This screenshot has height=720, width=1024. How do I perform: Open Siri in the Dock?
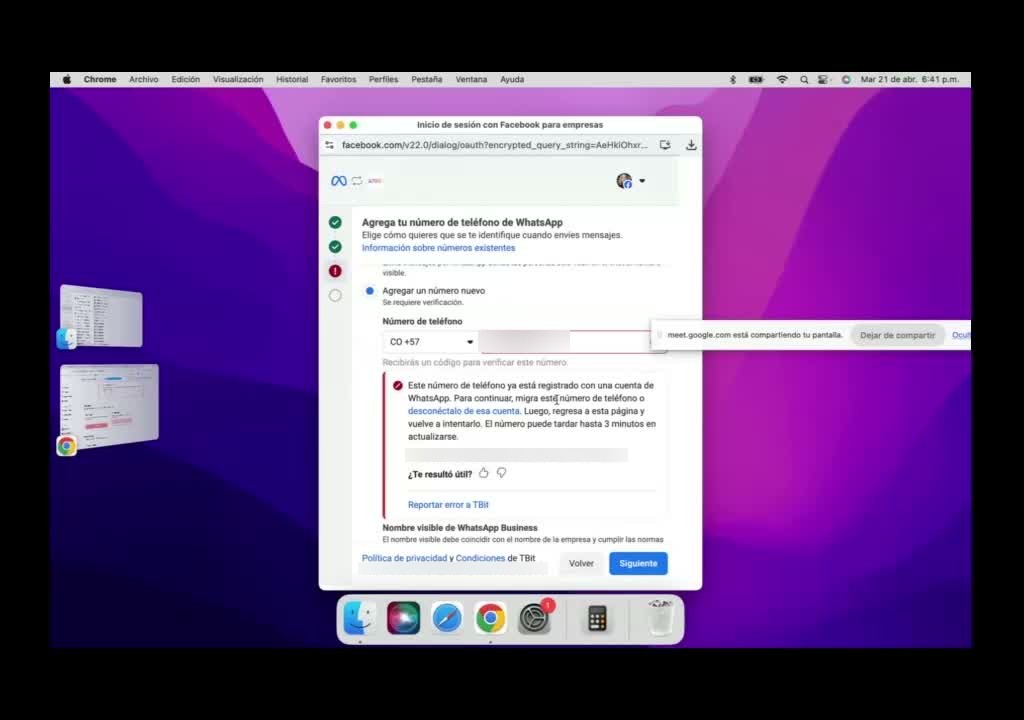tap(404, 618)
